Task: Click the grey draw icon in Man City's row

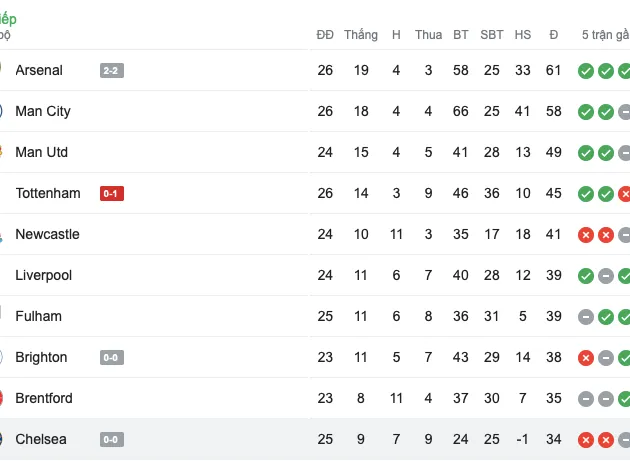Action: [625, 112]
